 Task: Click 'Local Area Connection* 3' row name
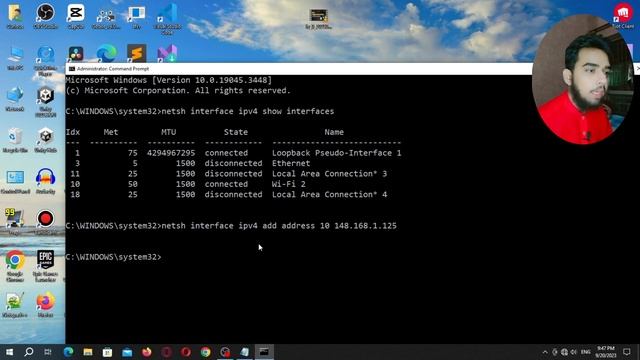329,174
